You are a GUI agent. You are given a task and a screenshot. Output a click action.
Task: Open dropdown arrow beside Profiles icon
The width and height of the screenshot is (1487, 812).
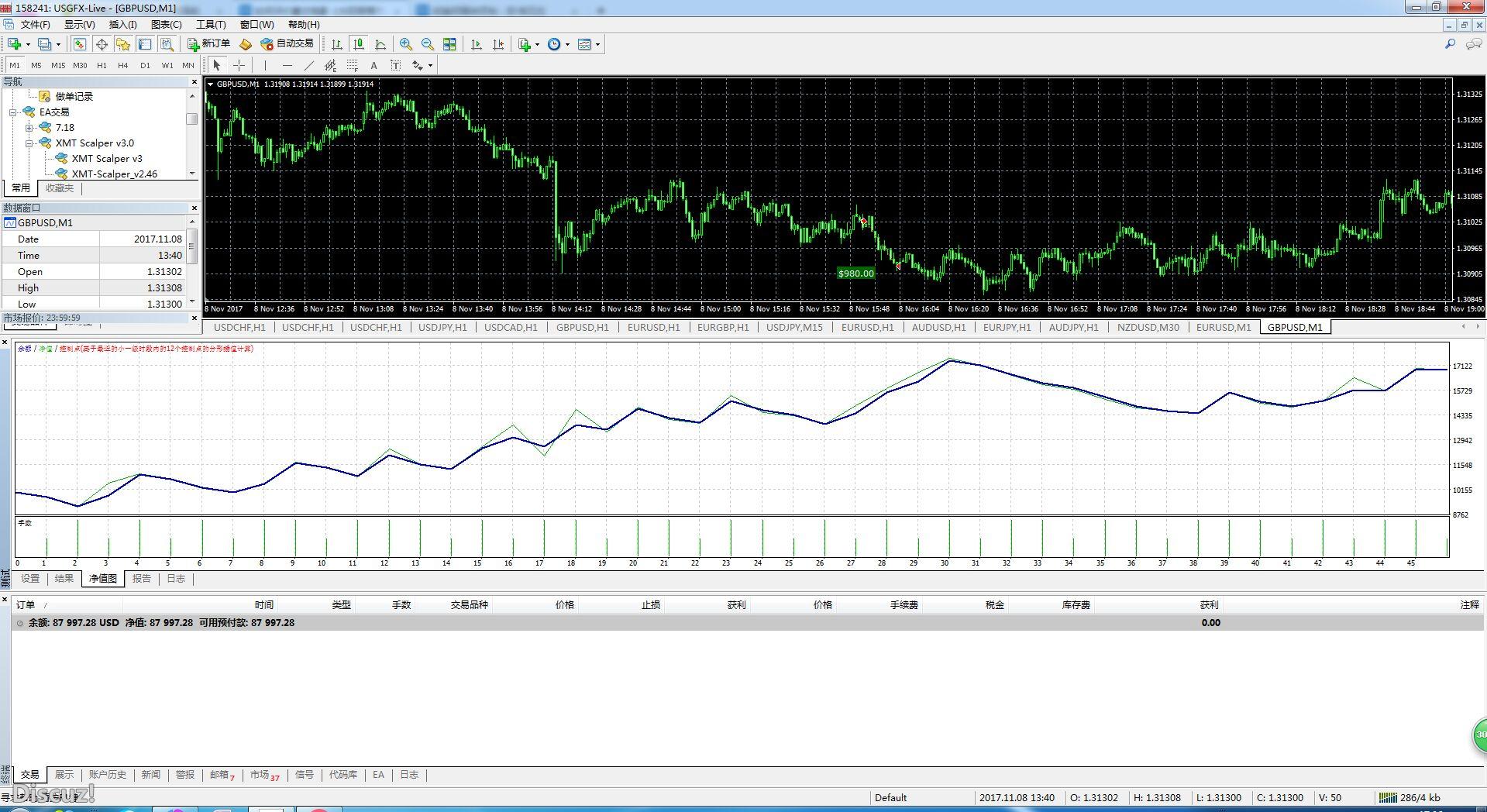point(58,44)
